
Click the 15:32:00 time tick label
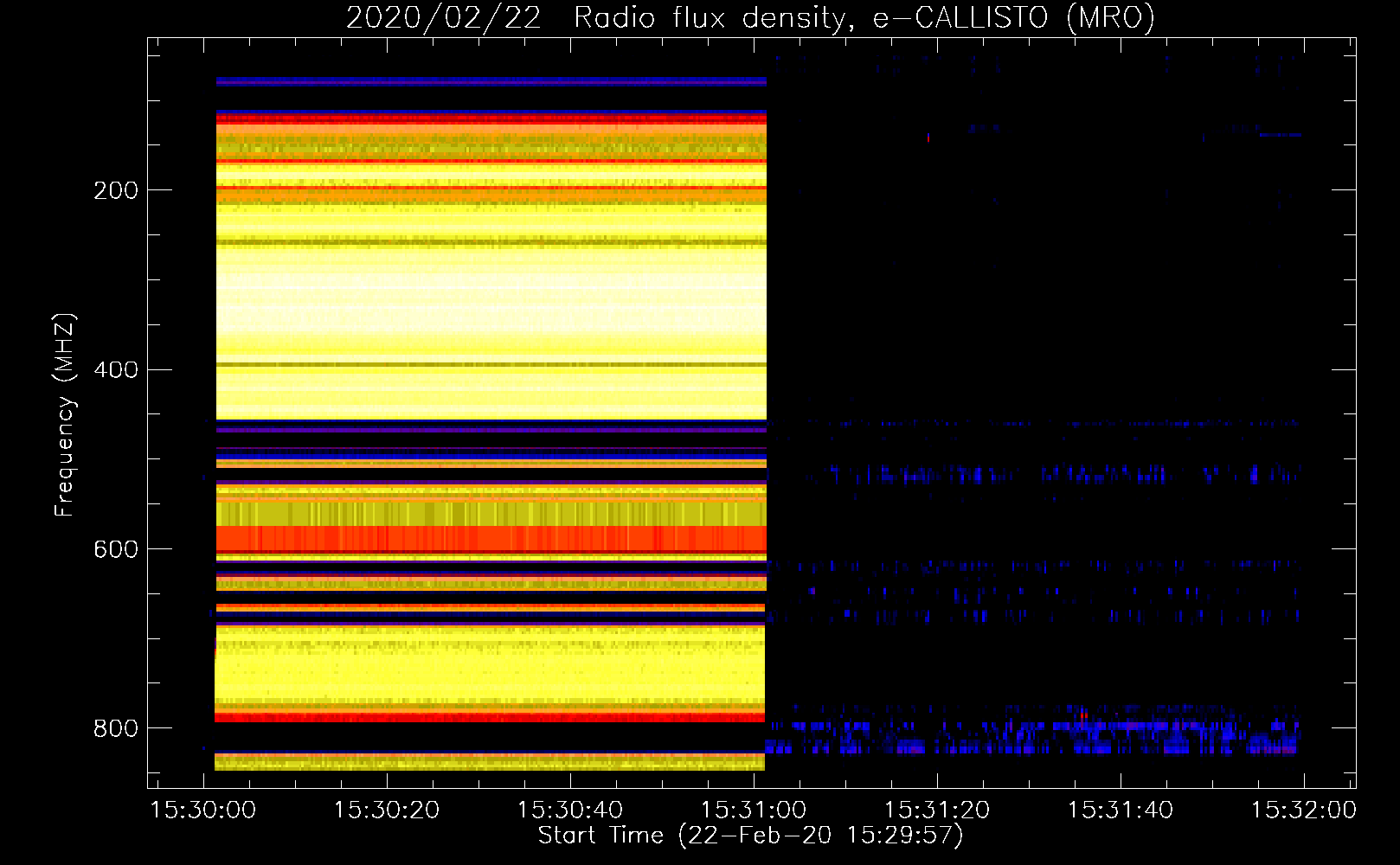tap(1304, 811)
